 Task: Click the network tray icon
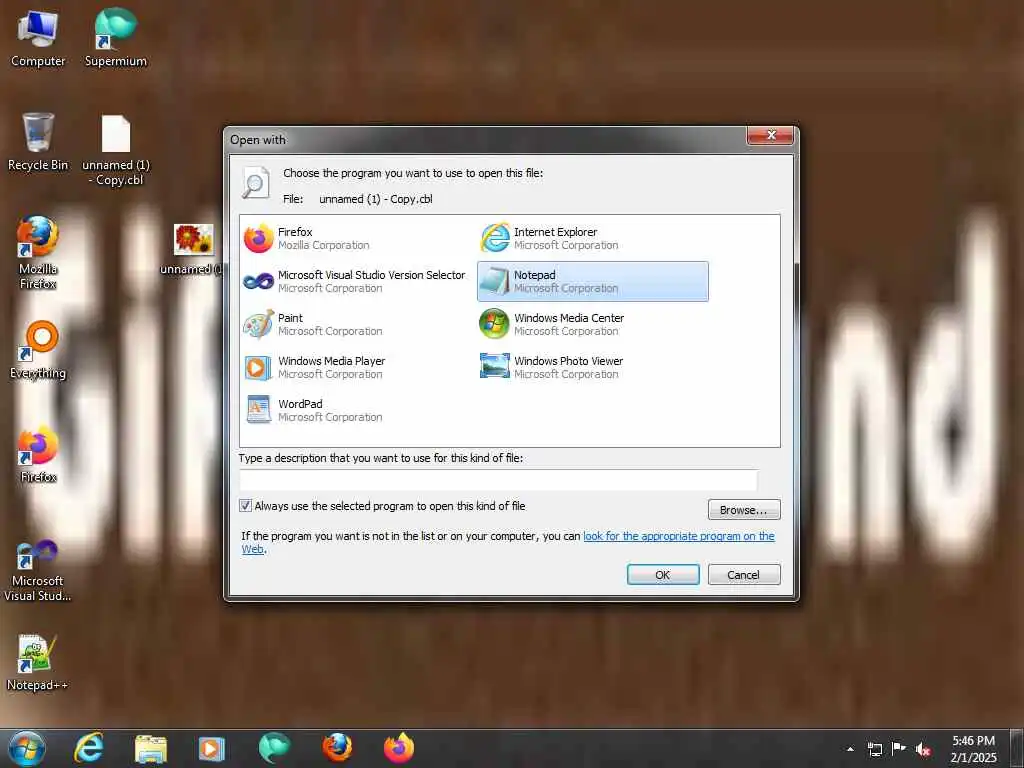[874, 749]
